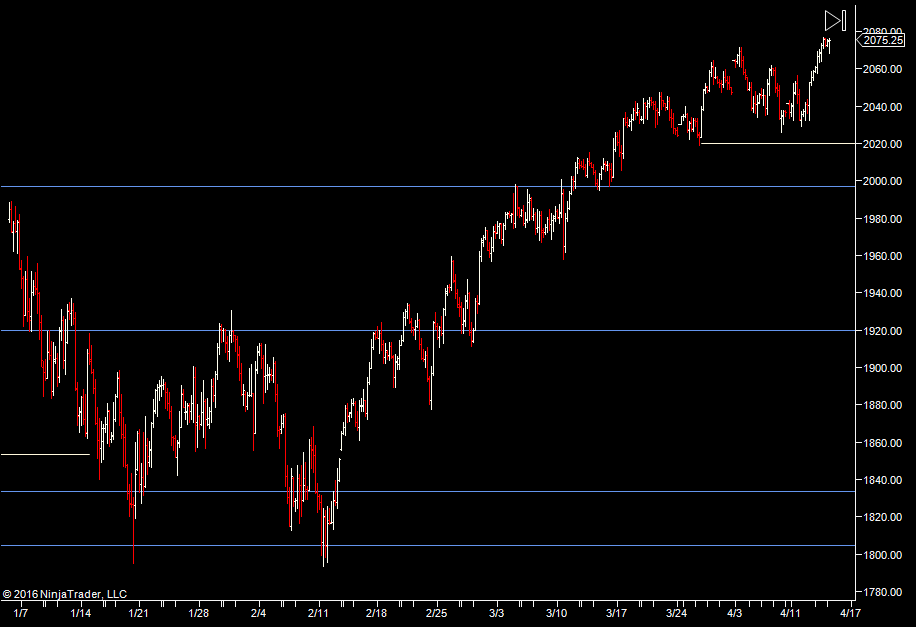Select the blue horizontal line at 2000

[300, 186]
